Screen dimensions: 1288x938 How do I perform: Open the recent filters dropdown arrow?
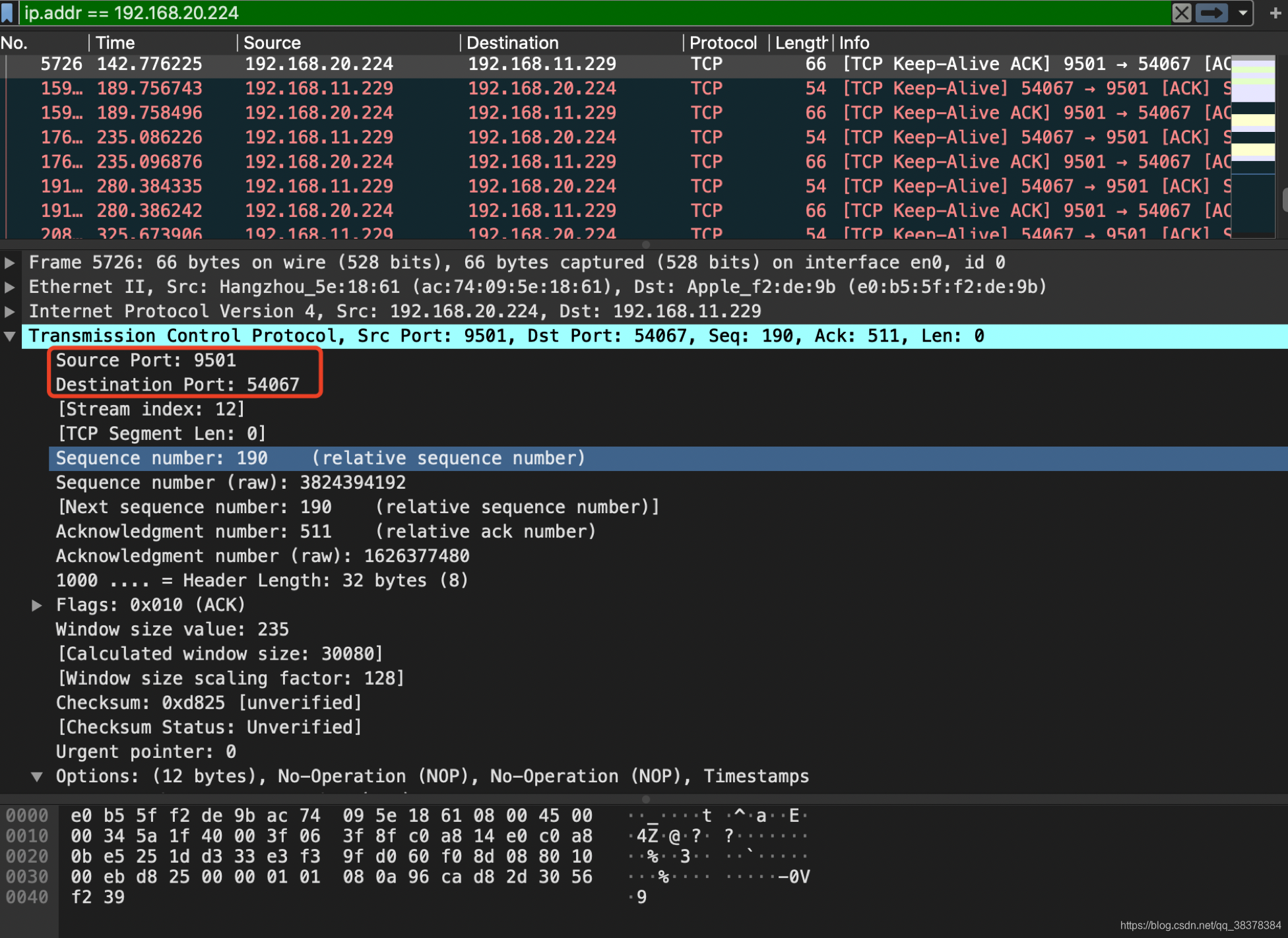pos(1242,13)
